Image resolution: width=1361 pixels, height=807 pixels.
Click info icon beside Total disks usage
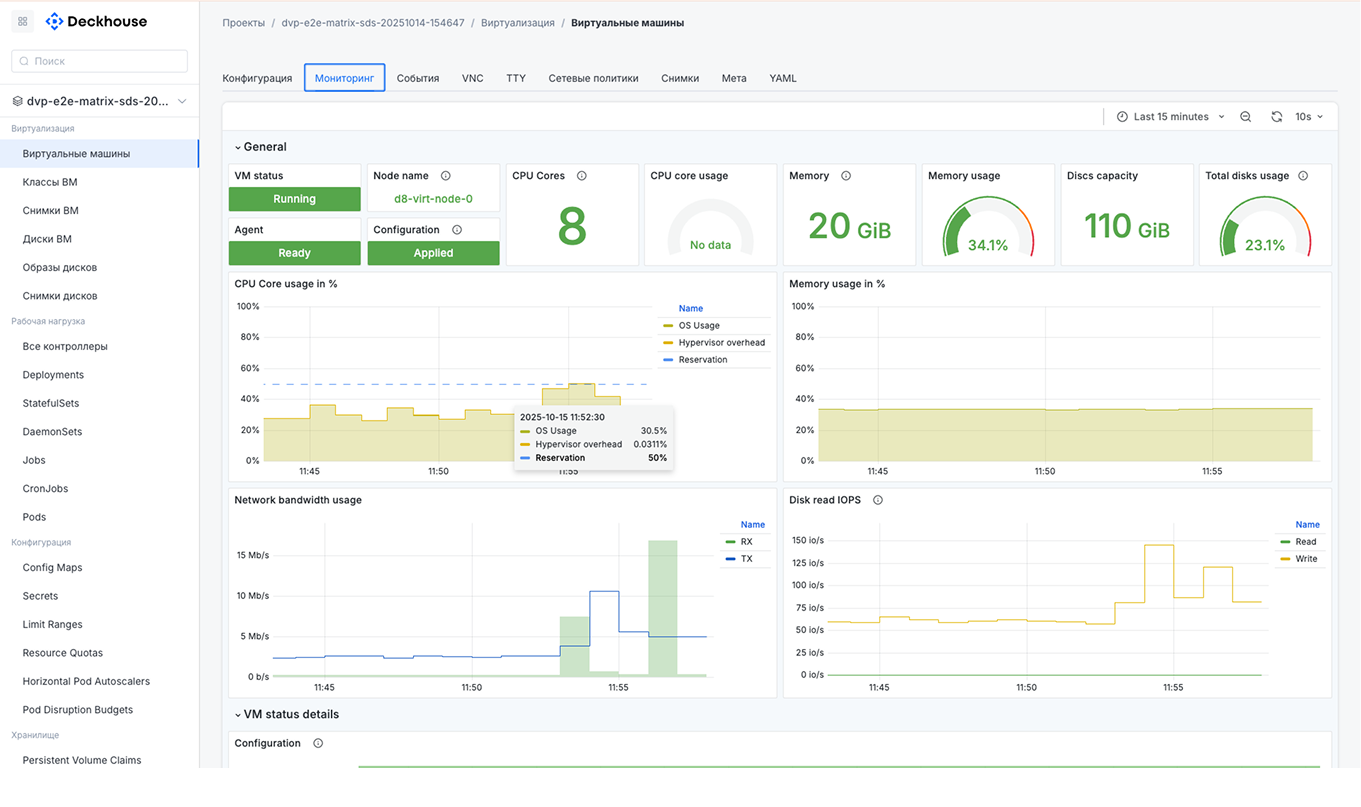[1303, 176]
